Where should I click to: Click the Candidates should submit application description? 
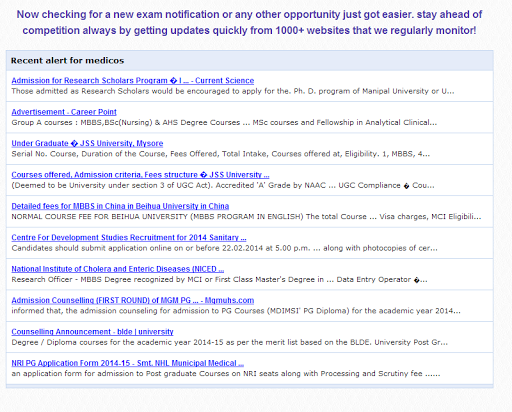(224, 248)
